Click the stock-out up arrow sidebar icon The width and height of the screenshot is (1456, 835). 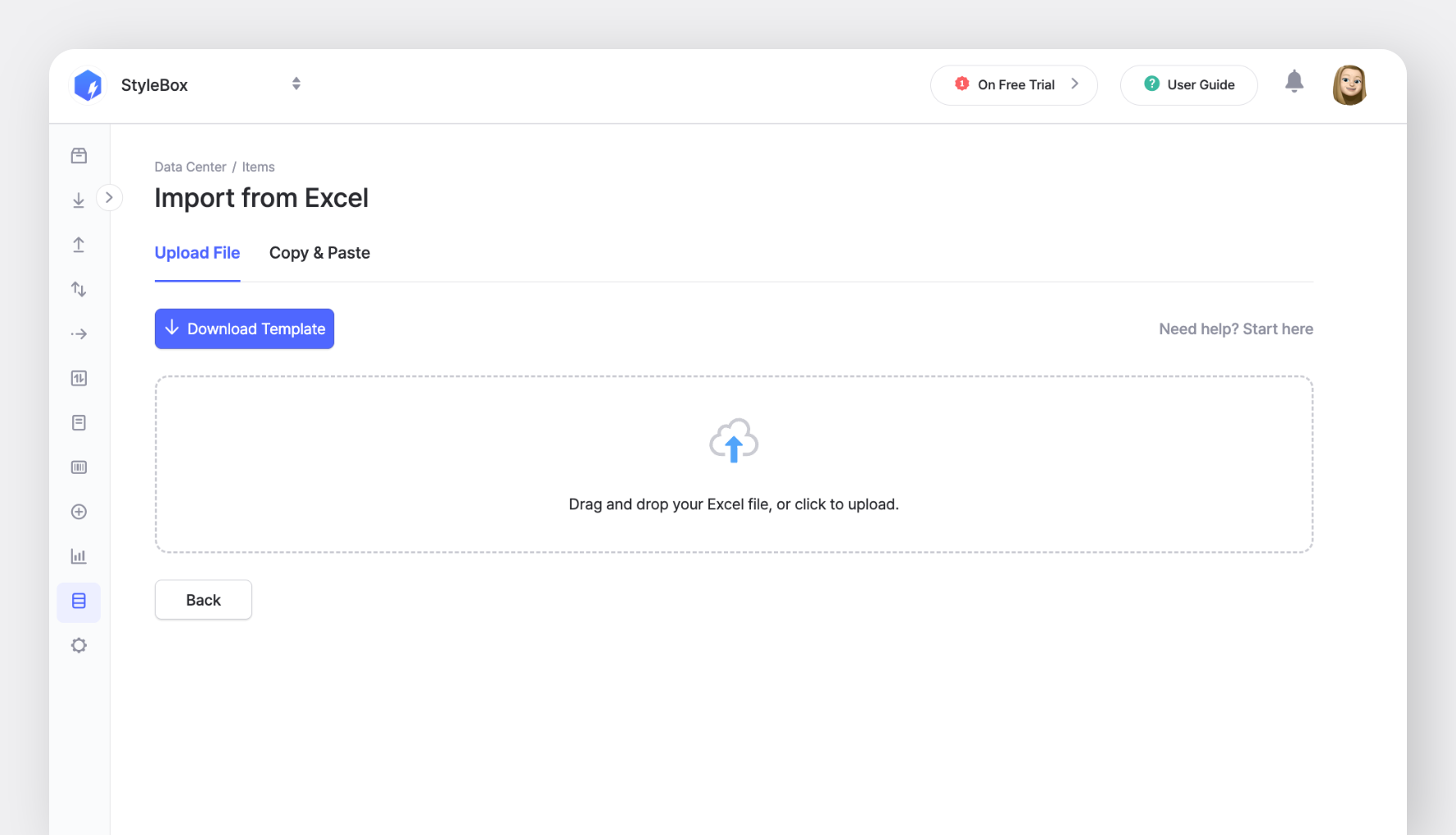click(x=79, y=245)
